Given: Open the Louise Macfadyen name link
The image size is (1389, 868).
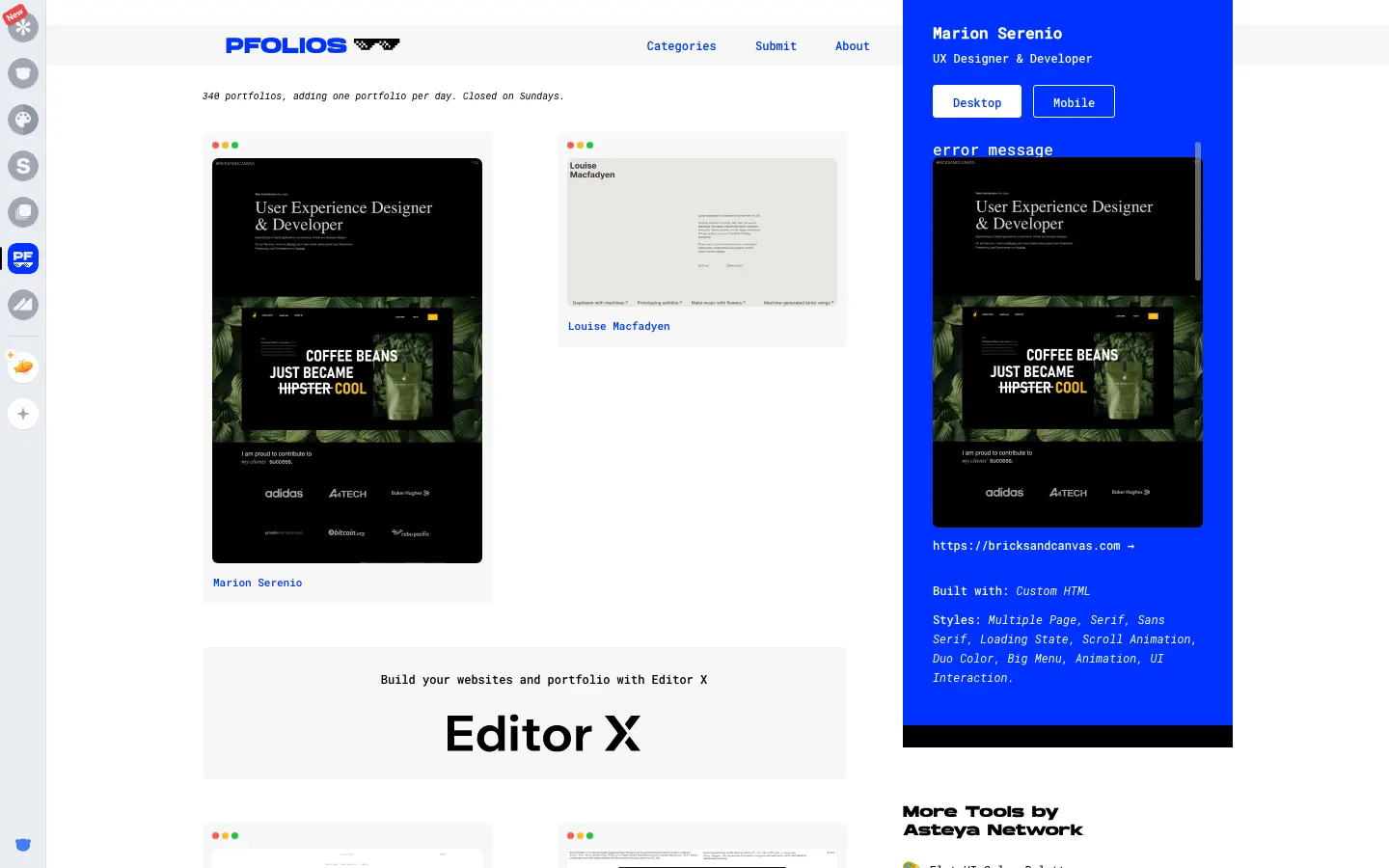Looking at the screenshot, I should (618, 327).
